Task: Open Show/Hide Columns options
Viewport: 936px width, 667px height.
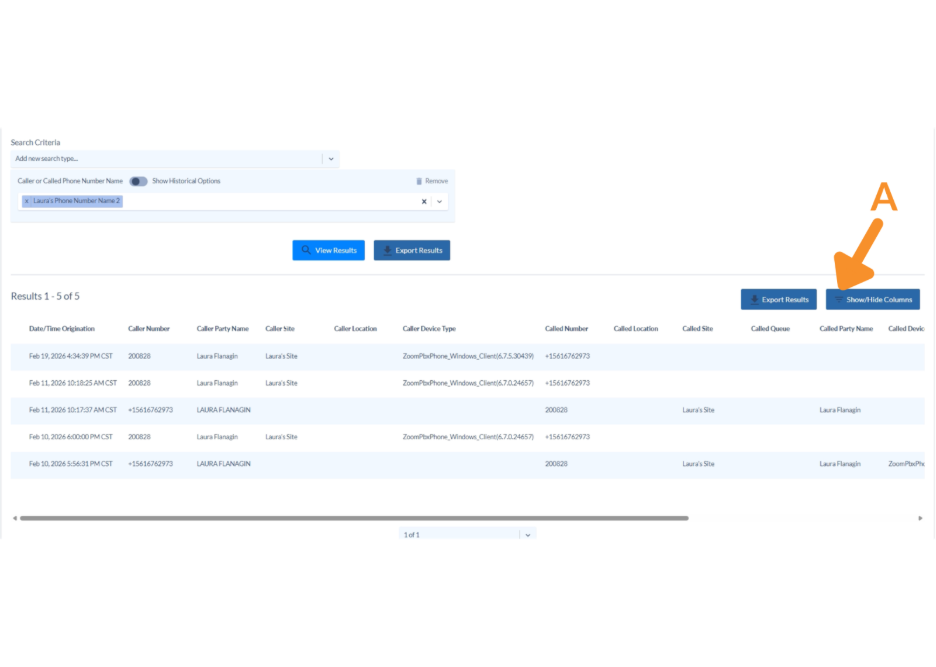Action: [872, 299]
